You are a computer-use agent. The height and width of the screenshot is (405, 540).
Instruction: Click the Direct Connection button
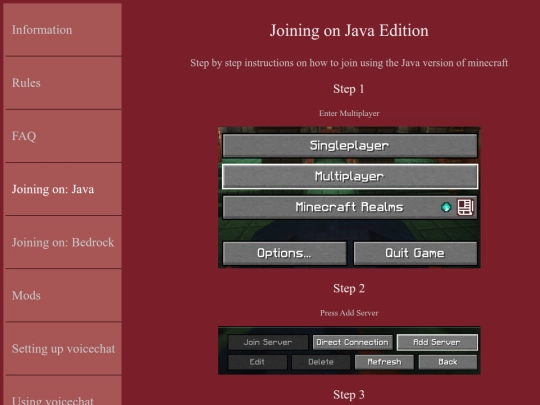pyautogui.click(x=352, y=342)
